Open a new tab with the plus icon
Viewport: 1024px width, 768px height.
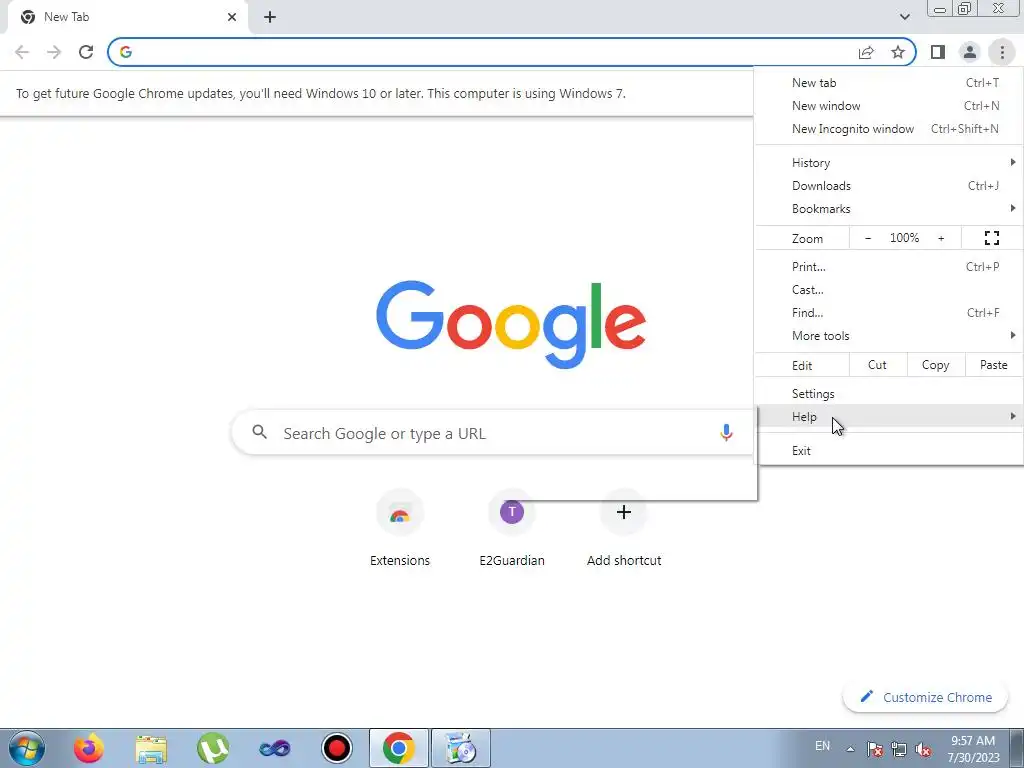point(270,18)
